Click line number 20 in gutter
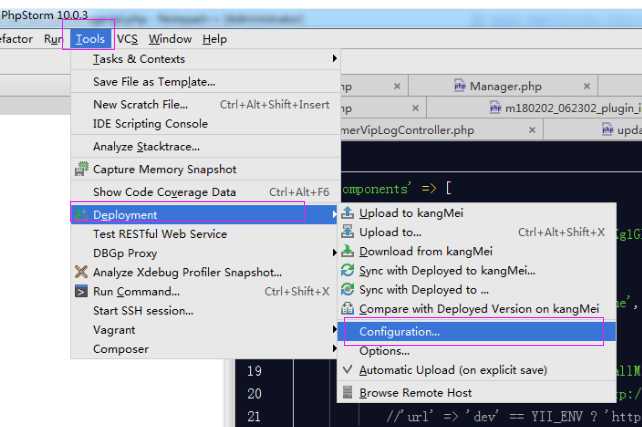Viewport: 642px width, 427px height. tap(255, 394)
